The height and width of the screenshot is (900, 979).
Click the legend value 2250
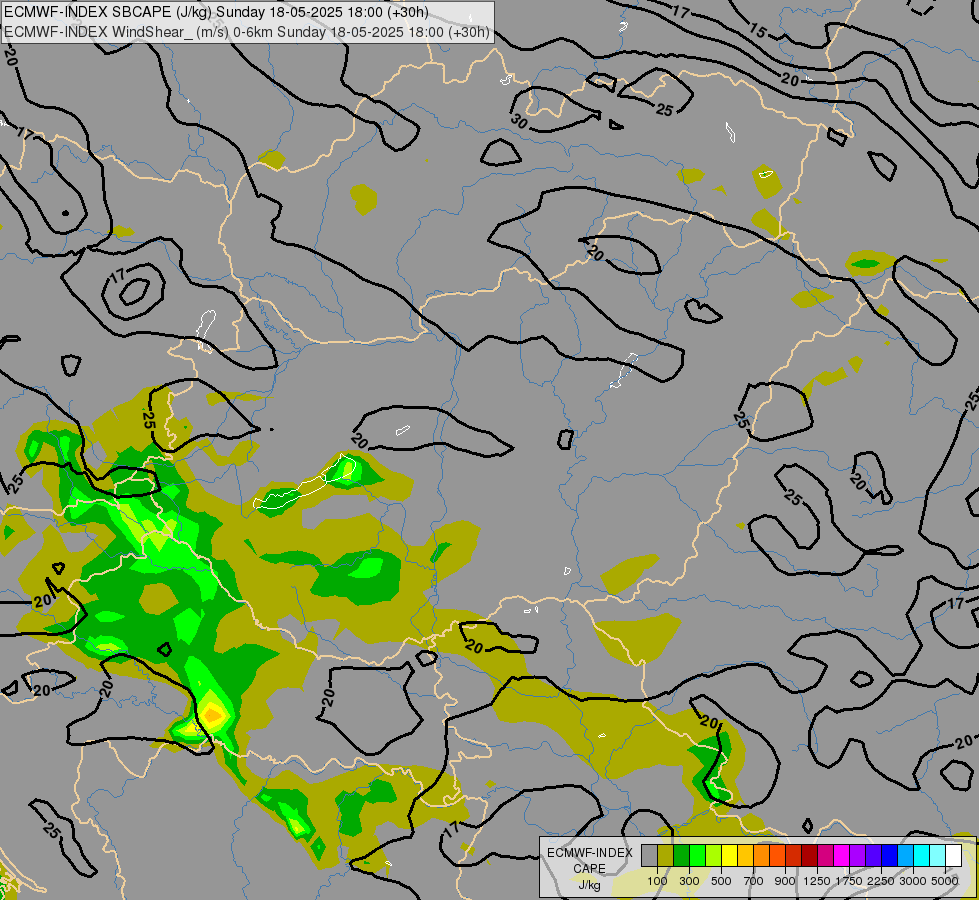881,881
